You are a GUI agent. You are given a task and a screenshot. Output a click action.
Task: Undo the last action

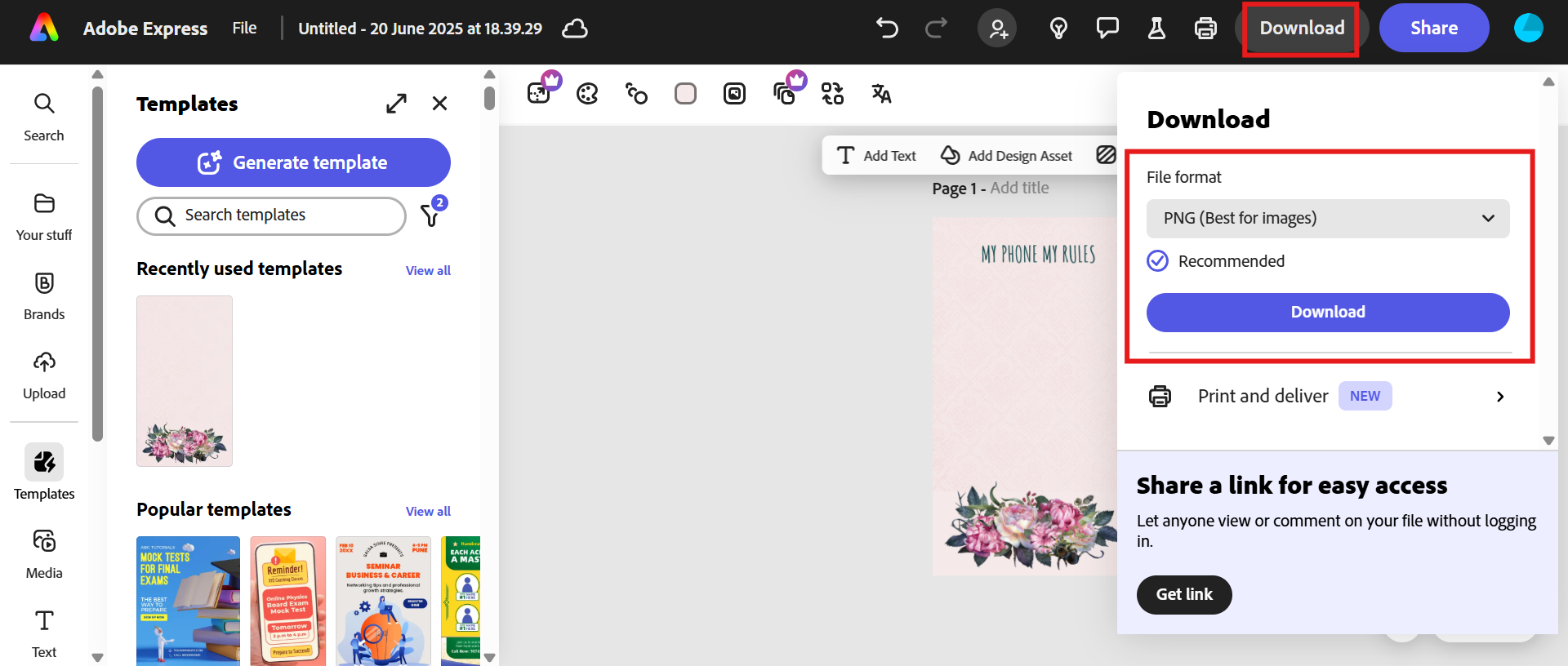point(887,28)
